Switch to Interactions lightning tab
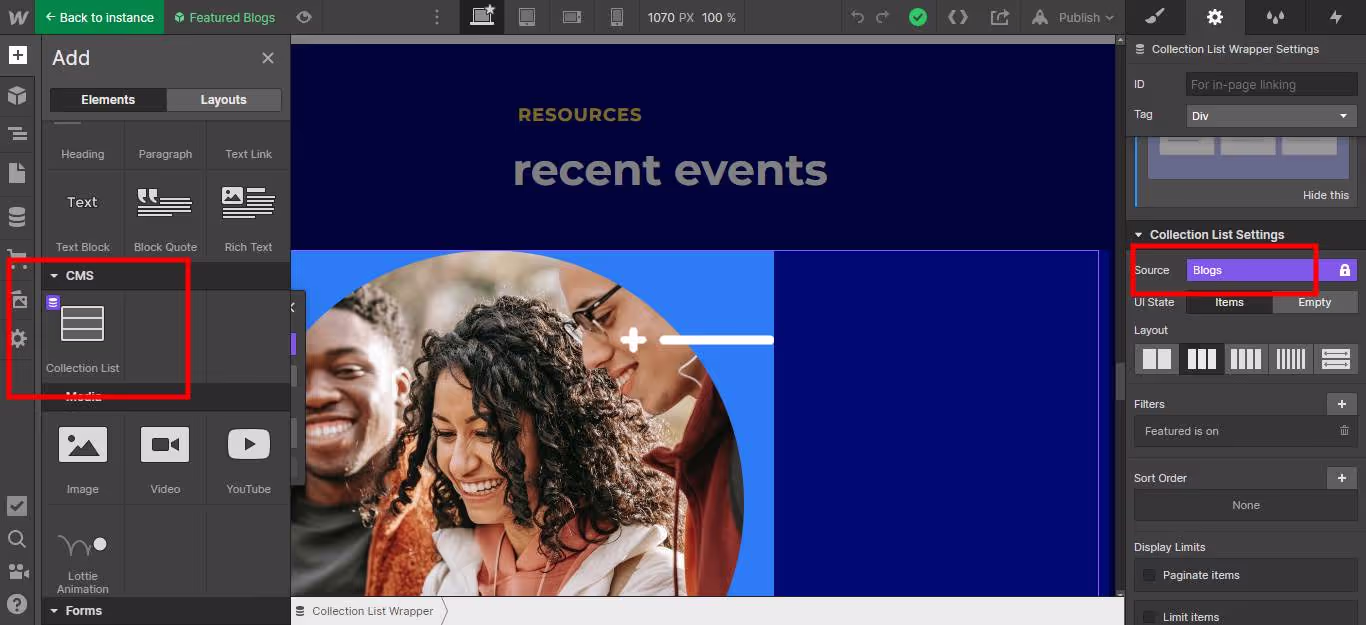 pyautogui.click(x=1335, y=17)
